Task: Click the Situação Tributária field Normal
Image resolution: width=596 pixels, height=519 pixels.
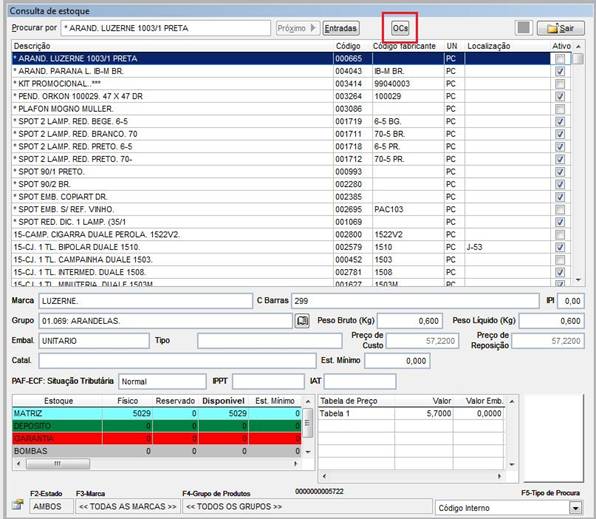Action: [162, 381]
